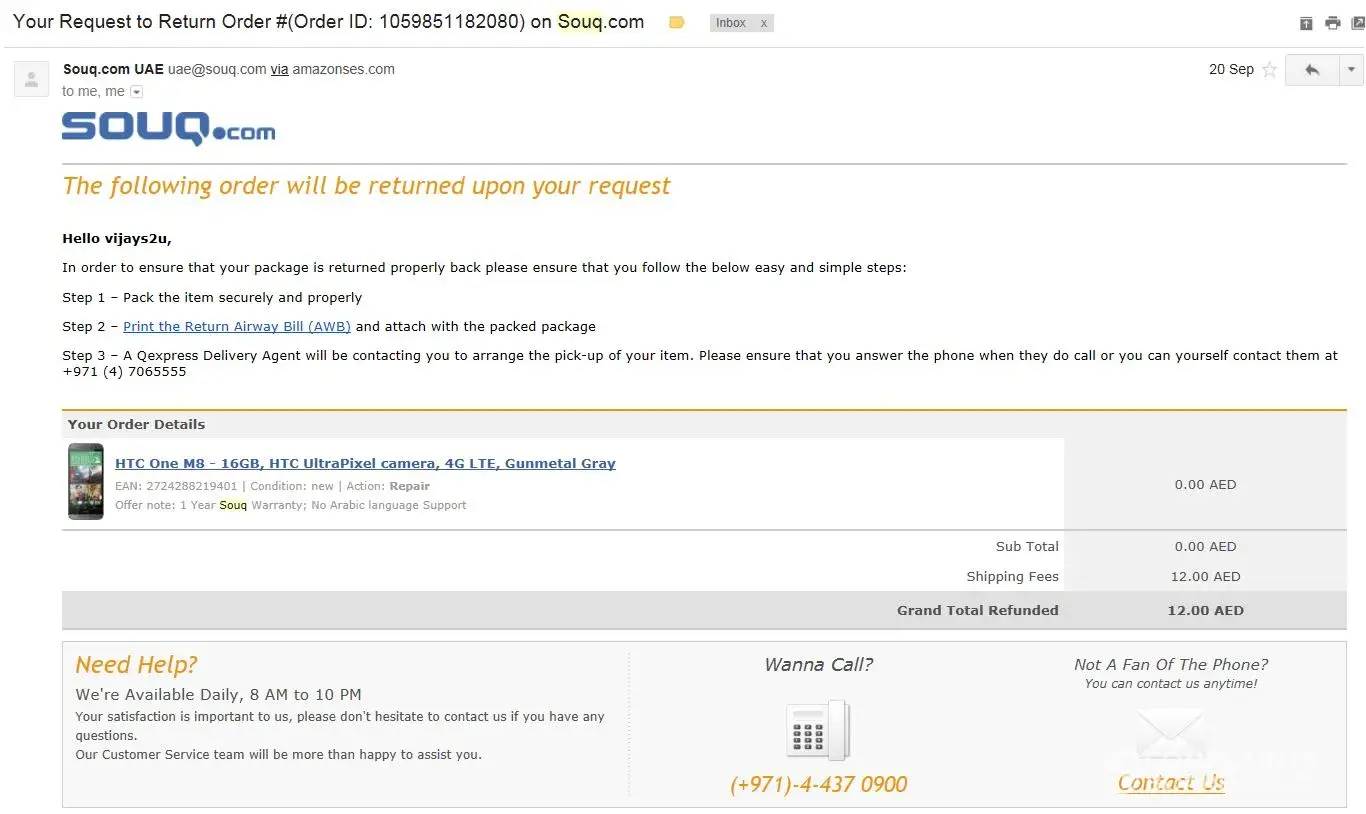
Task: Click the envelope icon above Contact Us
Action: (x=1170, y=734)
